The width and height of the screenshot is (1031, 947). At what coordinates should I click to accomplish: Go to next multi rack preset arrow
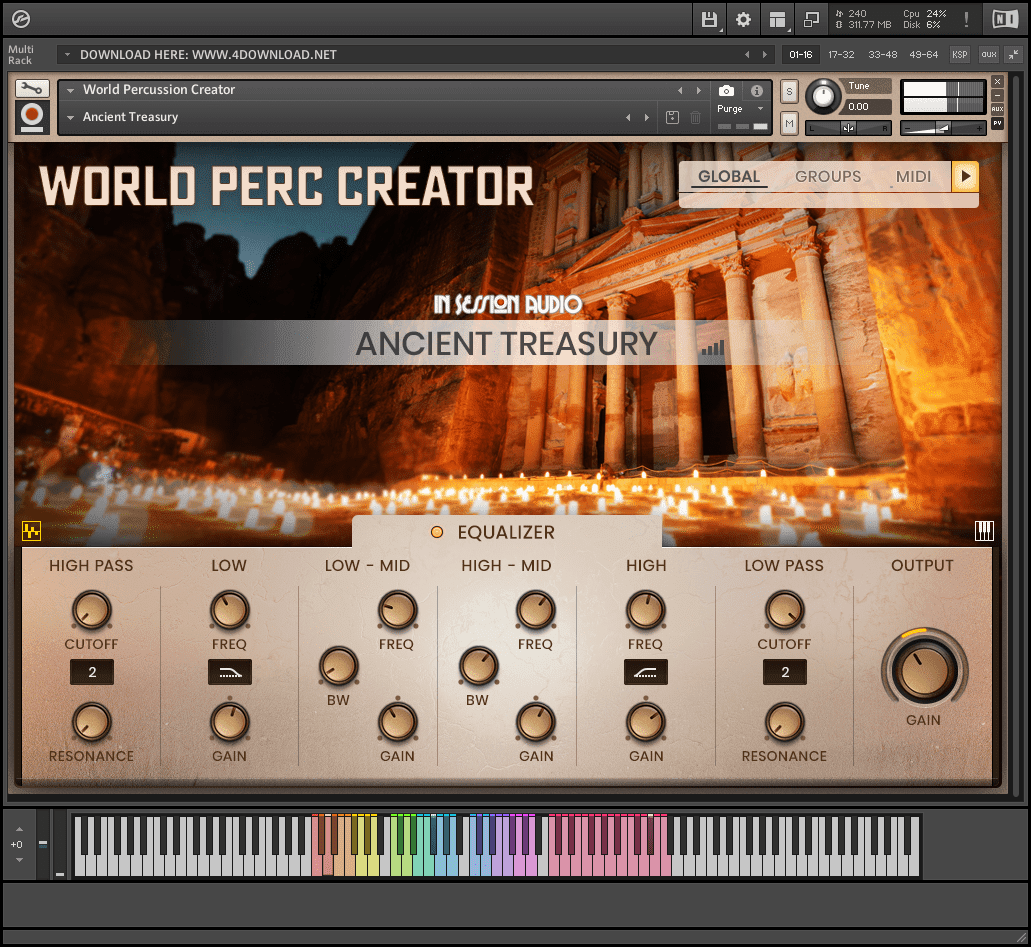(765, 55)
